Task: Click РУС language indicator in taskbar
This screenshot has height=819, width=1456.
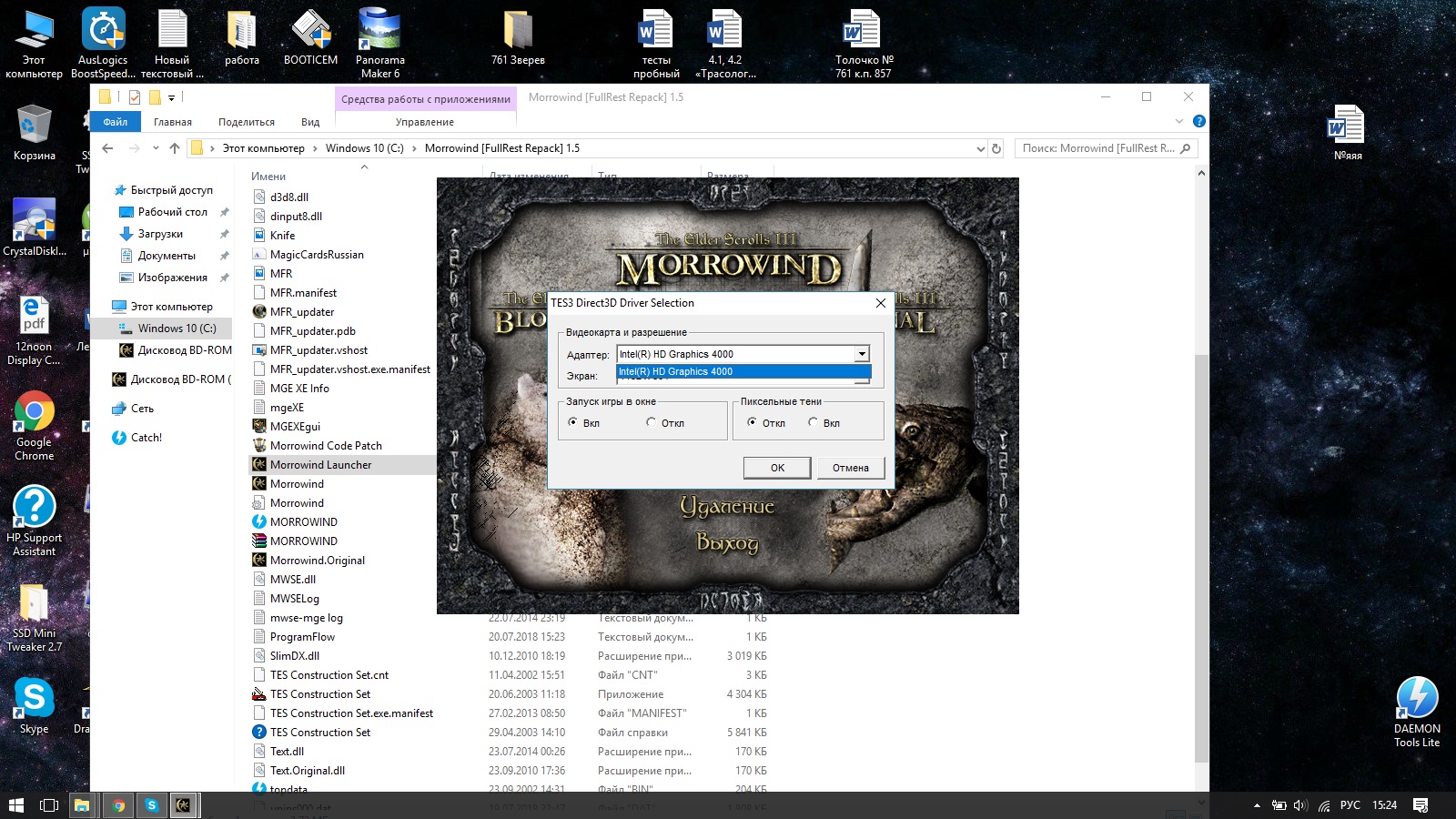Action: pyautogui.click(x=1350, y=805)
